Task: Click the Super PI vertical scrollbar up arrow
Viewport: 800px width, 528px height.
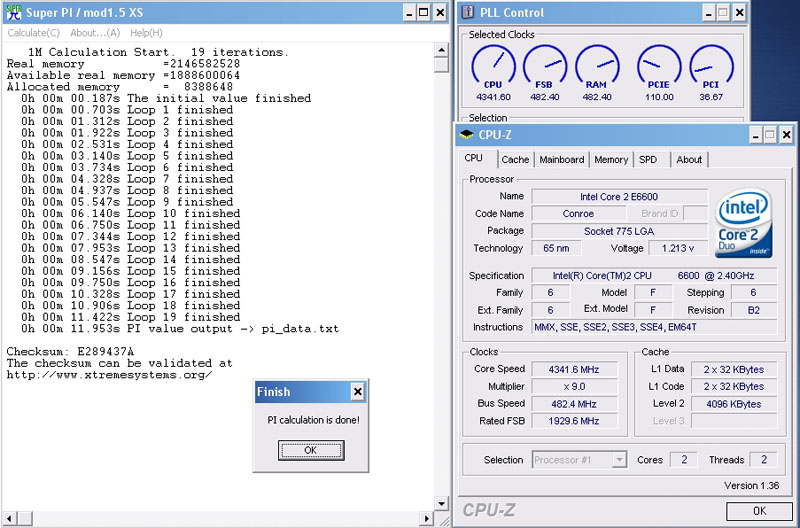Action: 441,49
